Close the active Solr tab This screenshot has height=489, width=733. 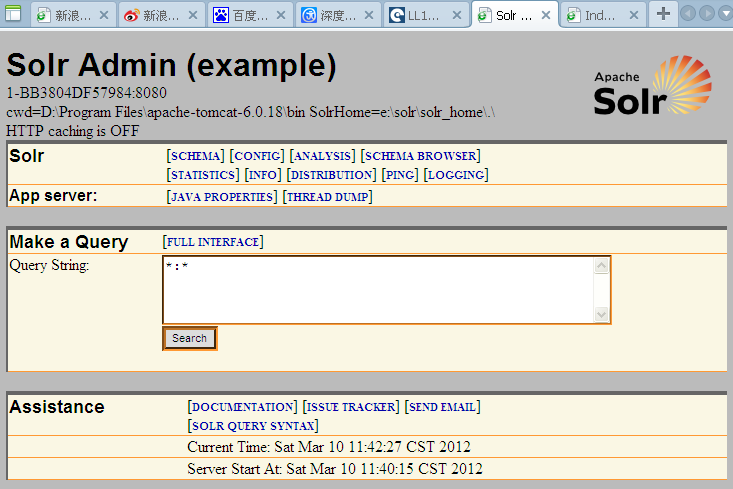[x=546, y=15]
